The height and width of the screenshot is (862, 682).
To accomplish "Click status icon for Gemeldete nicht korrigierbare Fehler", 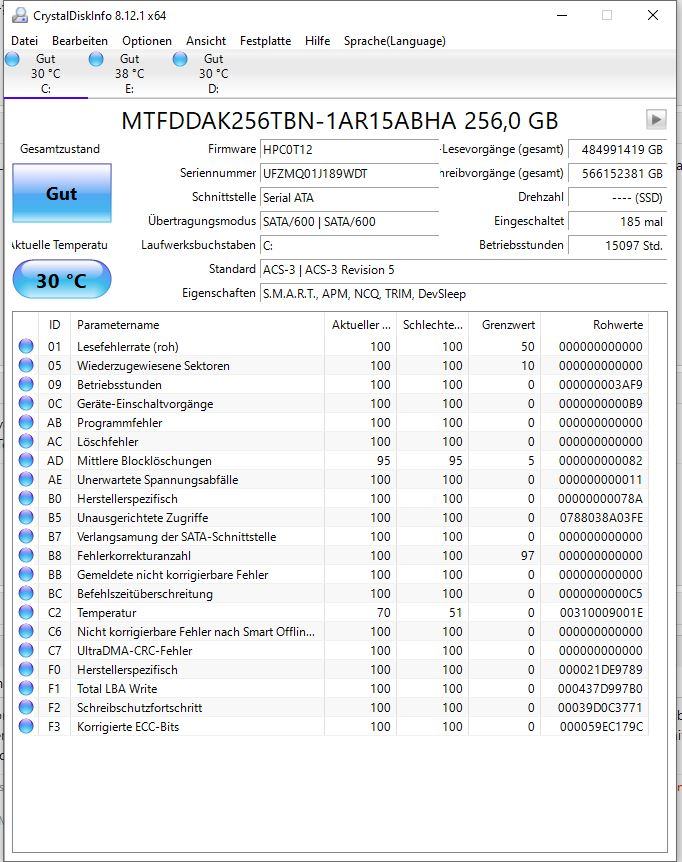I will 26,574.
